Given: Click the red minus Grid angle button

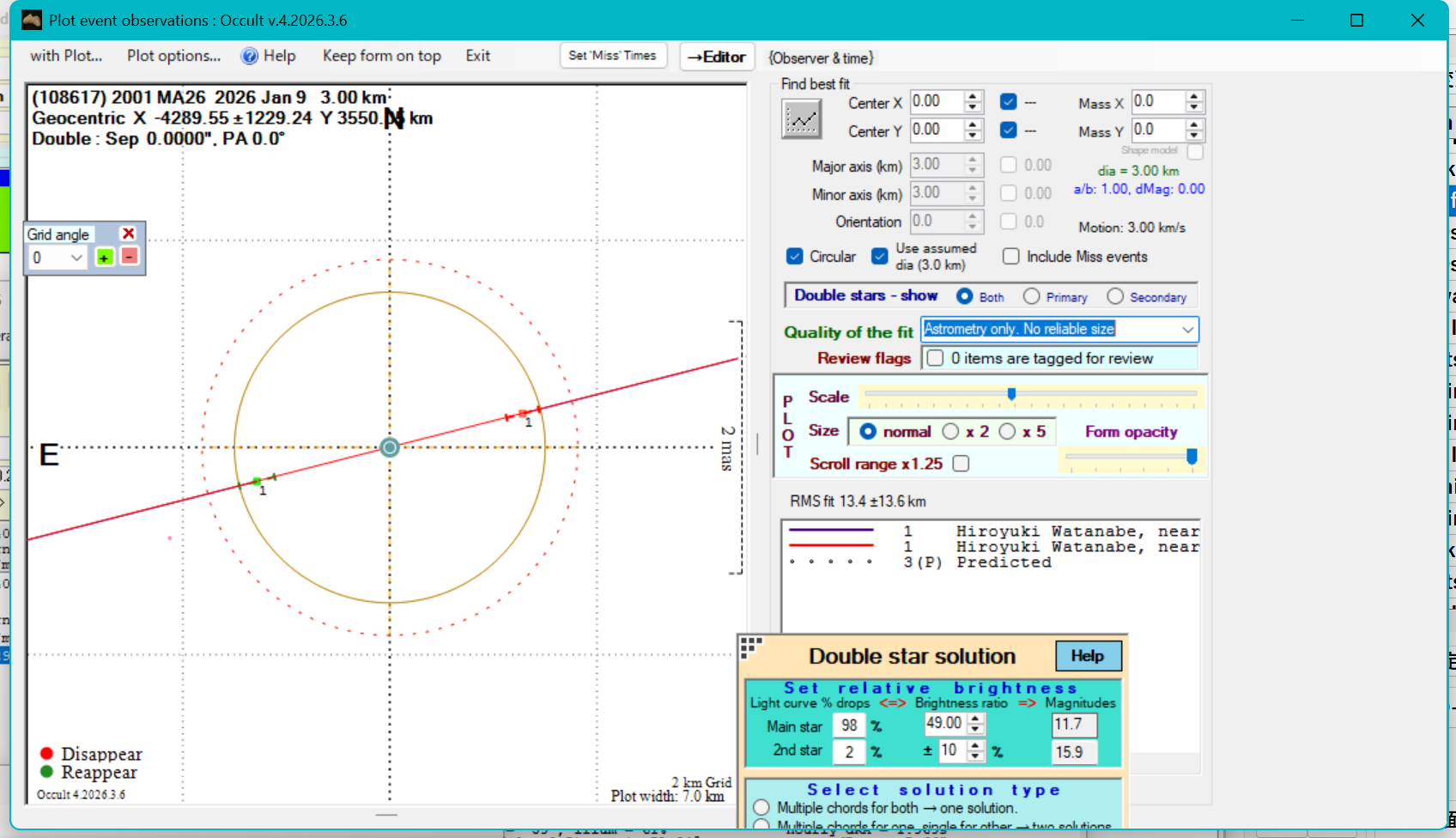Looking at the screenshot, I should (129, 257).
